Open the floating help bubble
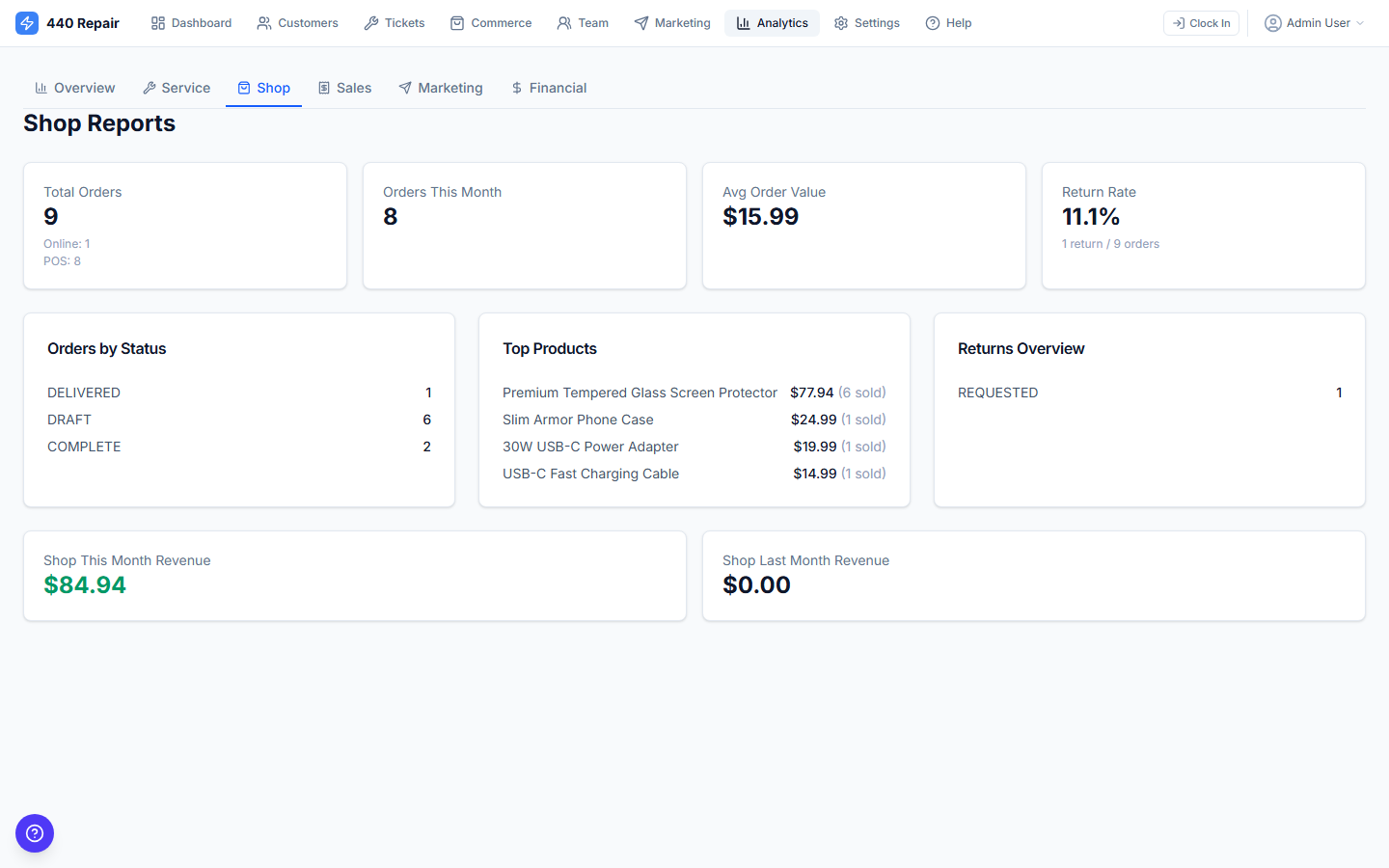This screenshot has height=868, width=1389. 34,832
